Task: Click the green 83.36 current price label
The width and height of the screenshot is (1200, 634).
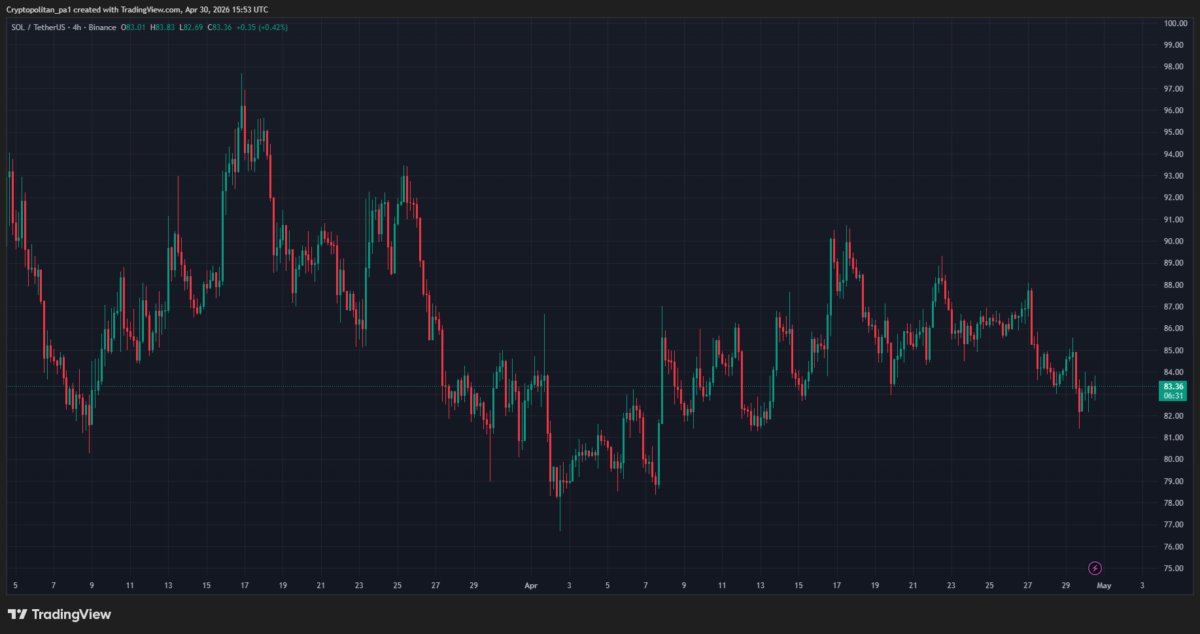Action: pyautogui.click(x=1174, y=386)
